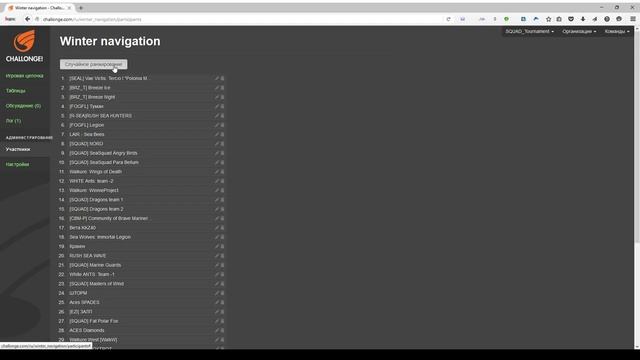Delete [SQUAD] NORD via trash icon
640x360 pixels.
[x=222, y=144]
